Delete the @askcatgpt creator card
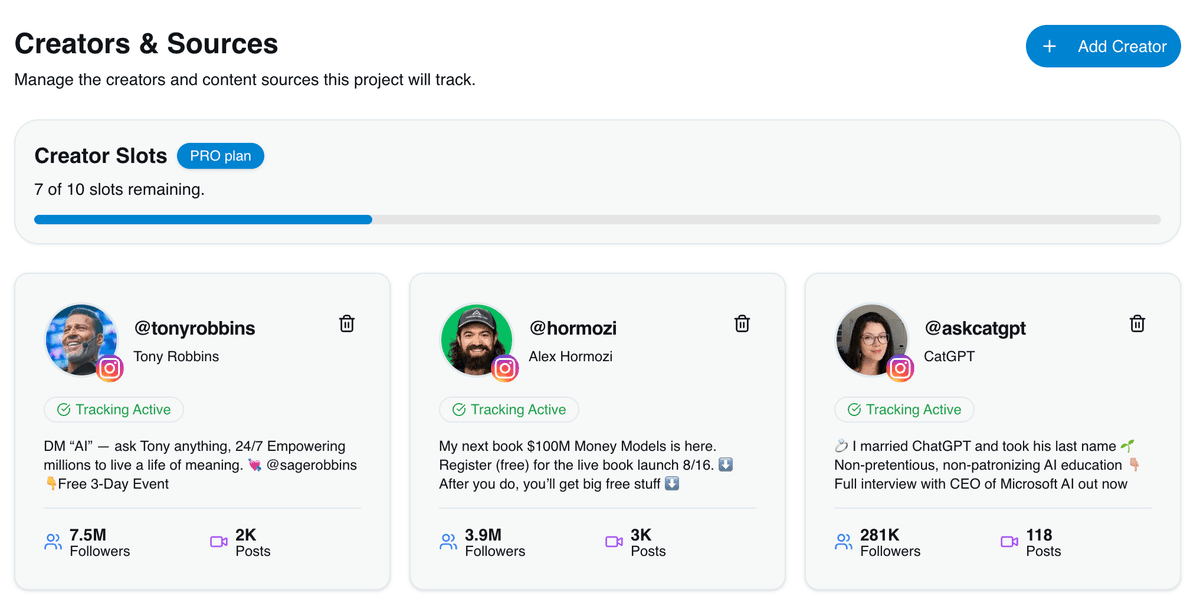 pos(1137,323)
